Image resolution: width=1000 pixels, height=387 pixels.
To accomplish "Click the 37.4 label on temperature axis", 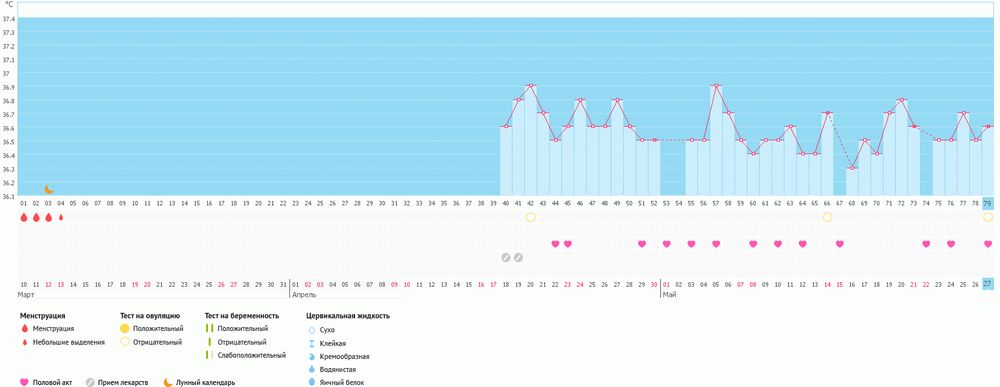I will (9, 19).
